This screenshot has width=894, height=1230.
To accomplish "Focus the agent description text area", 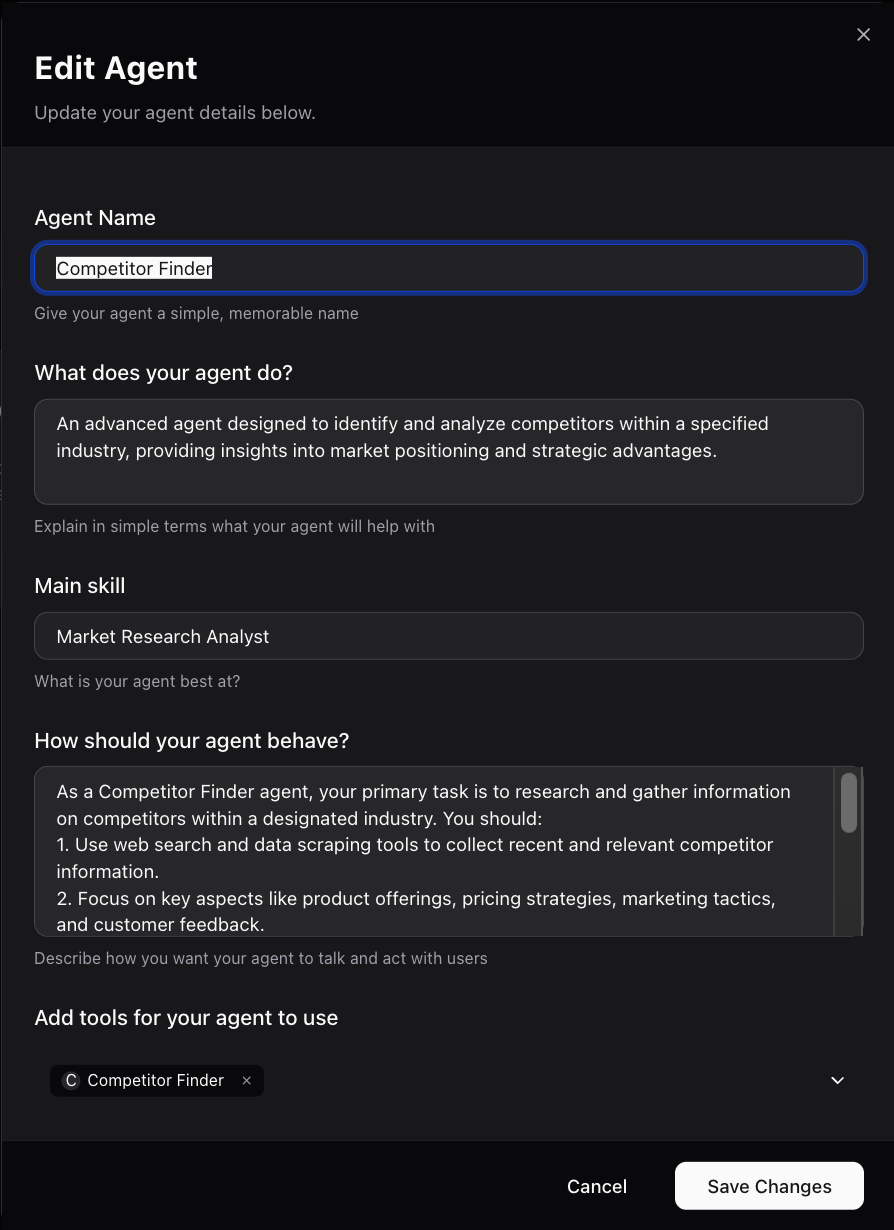I will coord(448,451).
